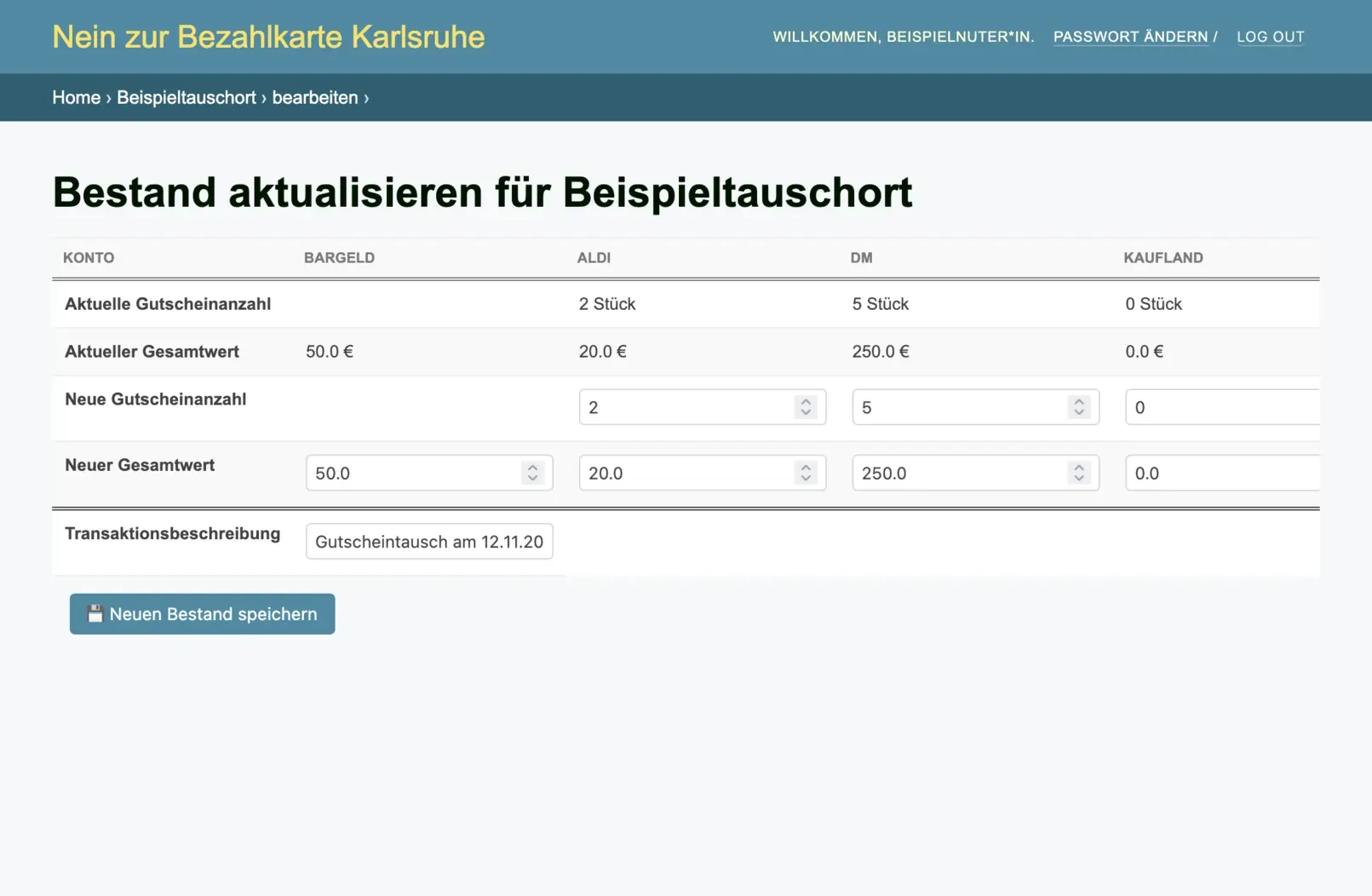This screenshot has height=896, width=1372.
Task: Open the Passwort ändern link
Action: coord(1130,37)
